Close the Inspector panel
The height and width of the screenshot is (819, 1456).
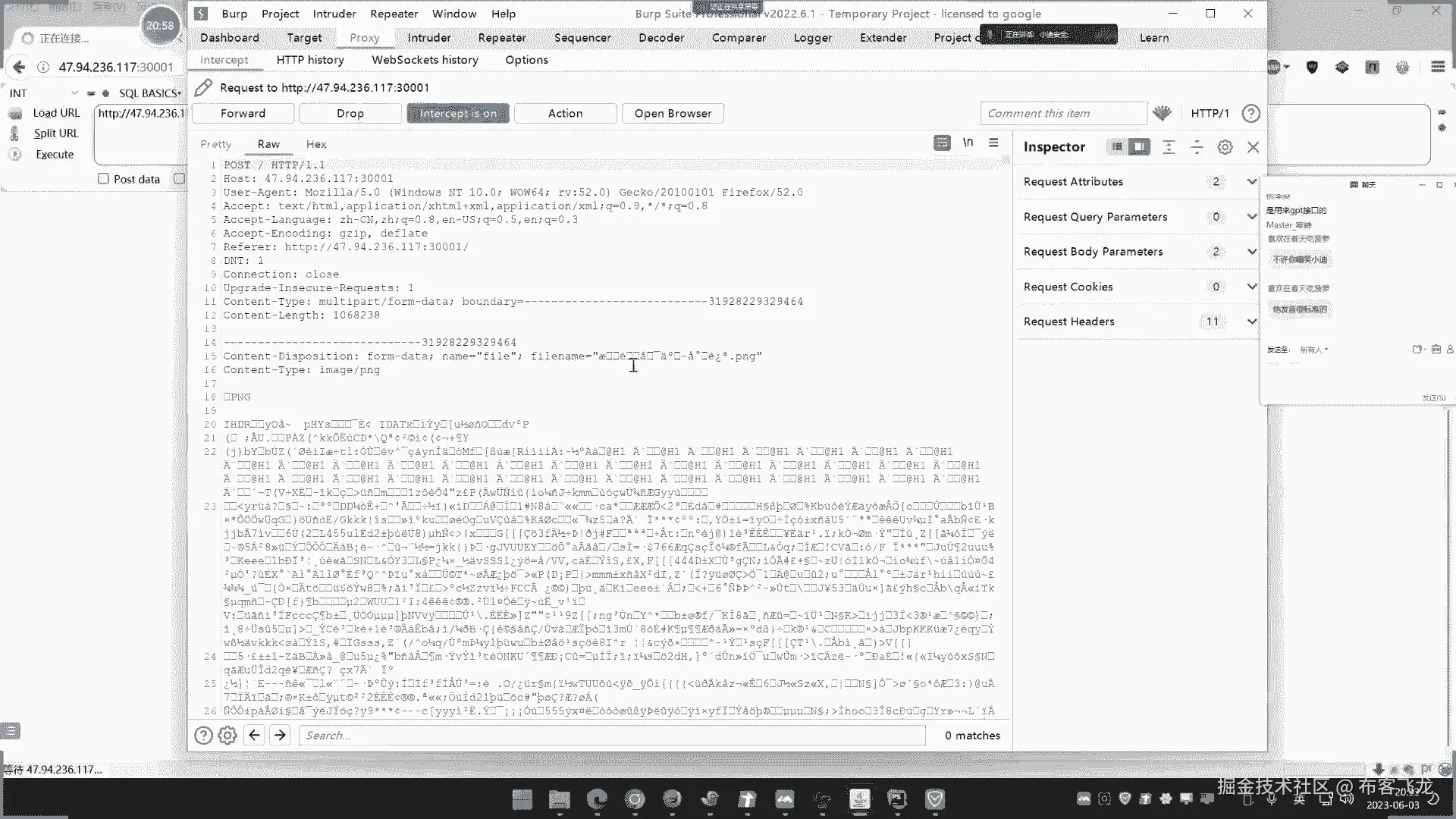[x=1253, y=147]
